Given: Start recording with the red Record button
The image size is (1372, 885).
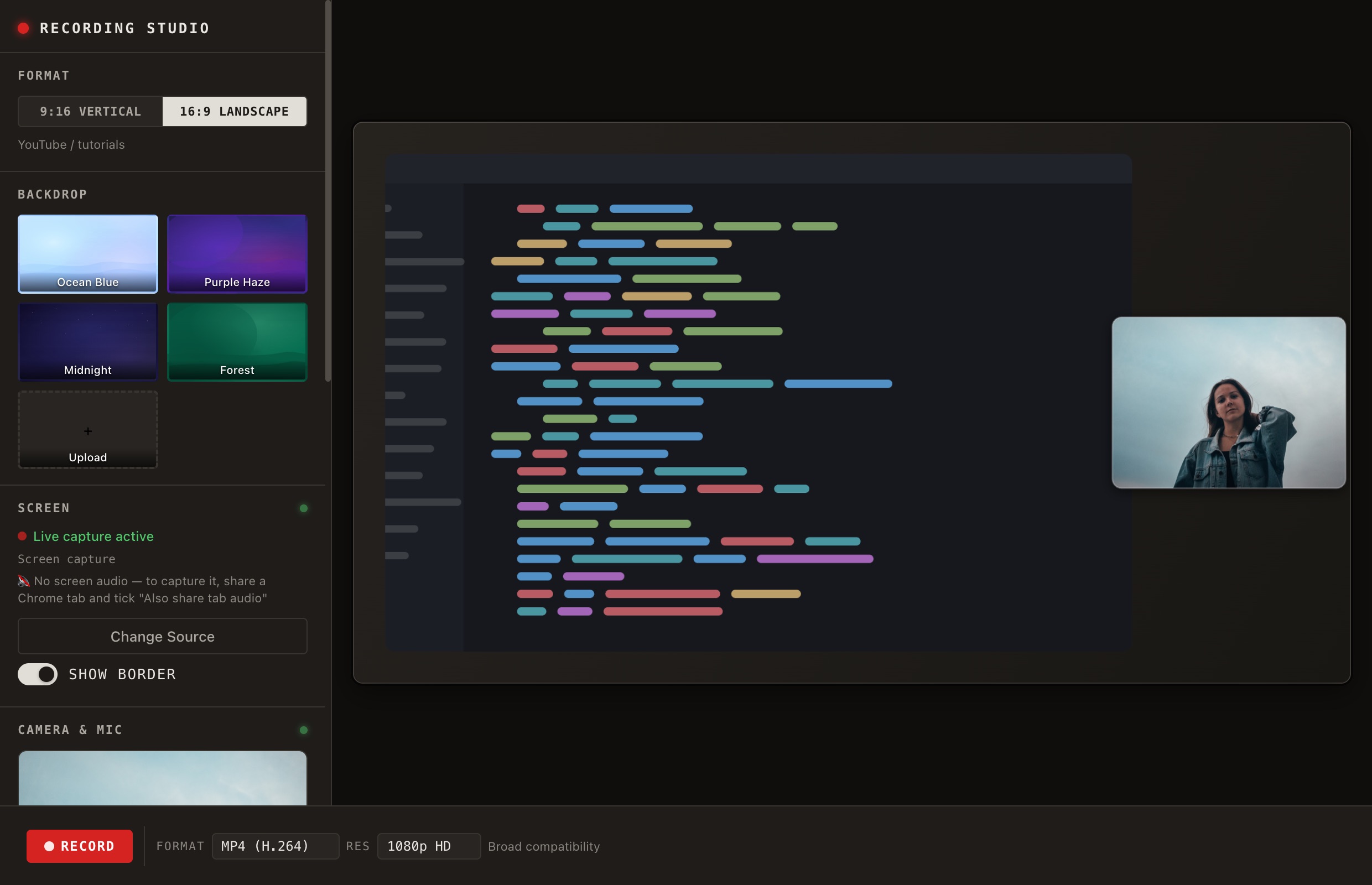Looking at the screenshot, I should (x=79, y=846).
